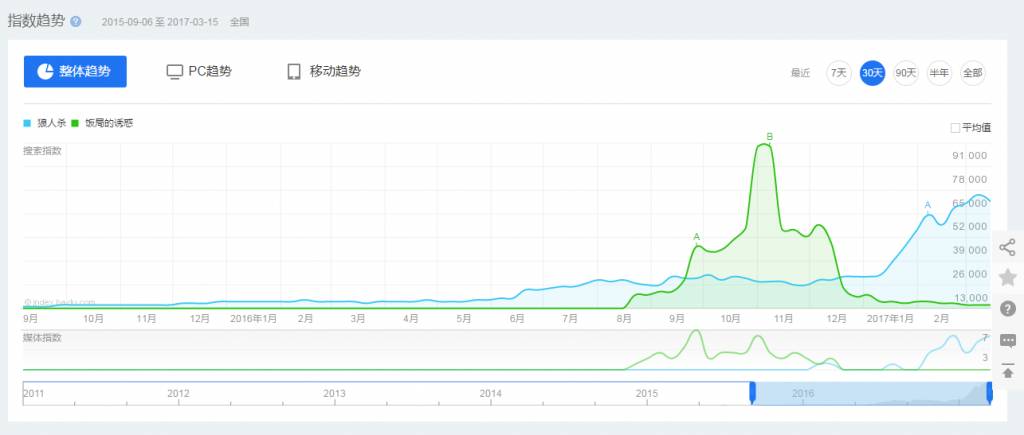Viewport: 1024px width, 435px height.
Task: Click 2013 on the bottom timeline
Action: tap(334, 394)
